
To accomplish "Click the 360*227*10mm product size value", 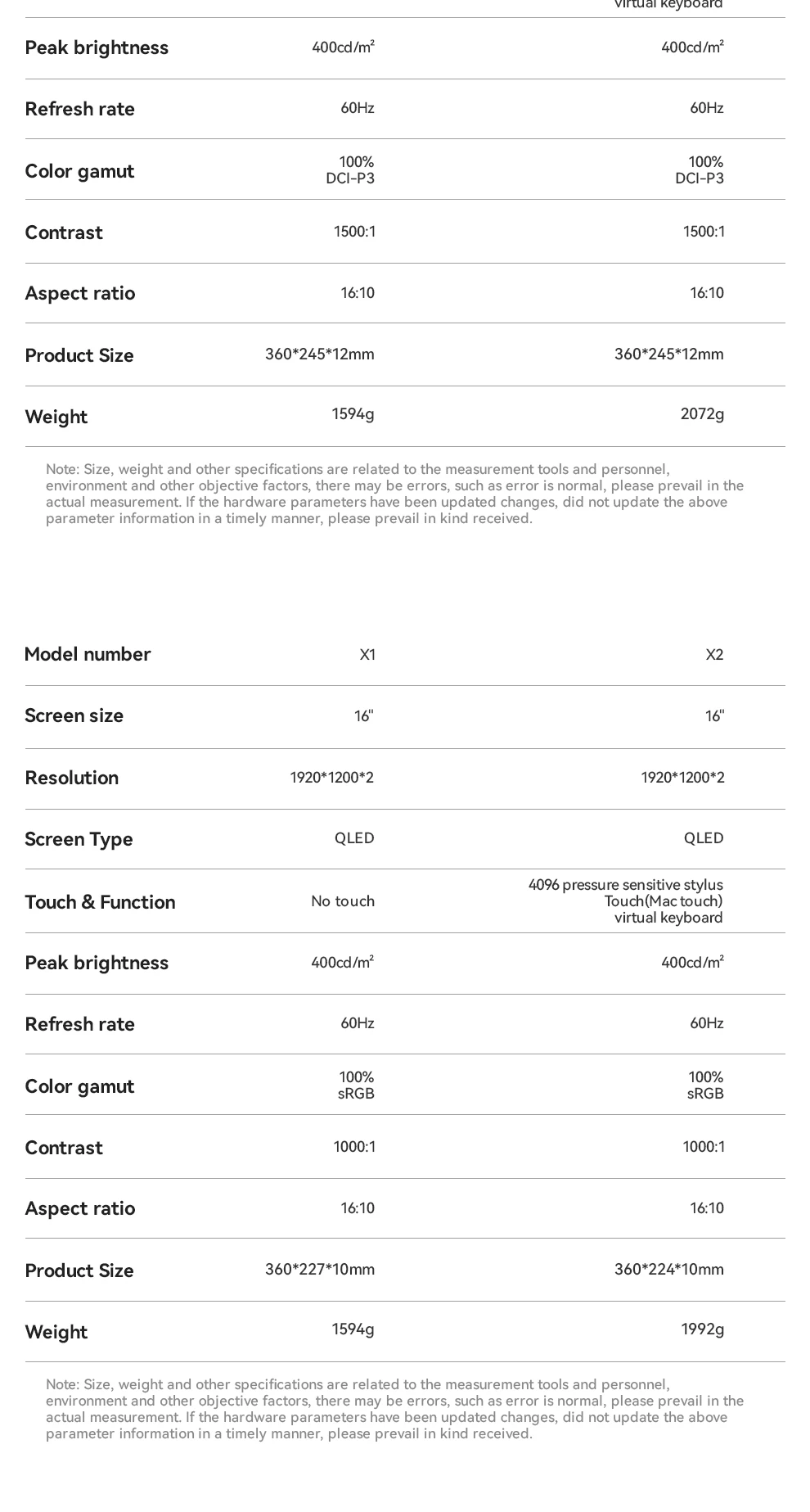I will [319, 1270].
